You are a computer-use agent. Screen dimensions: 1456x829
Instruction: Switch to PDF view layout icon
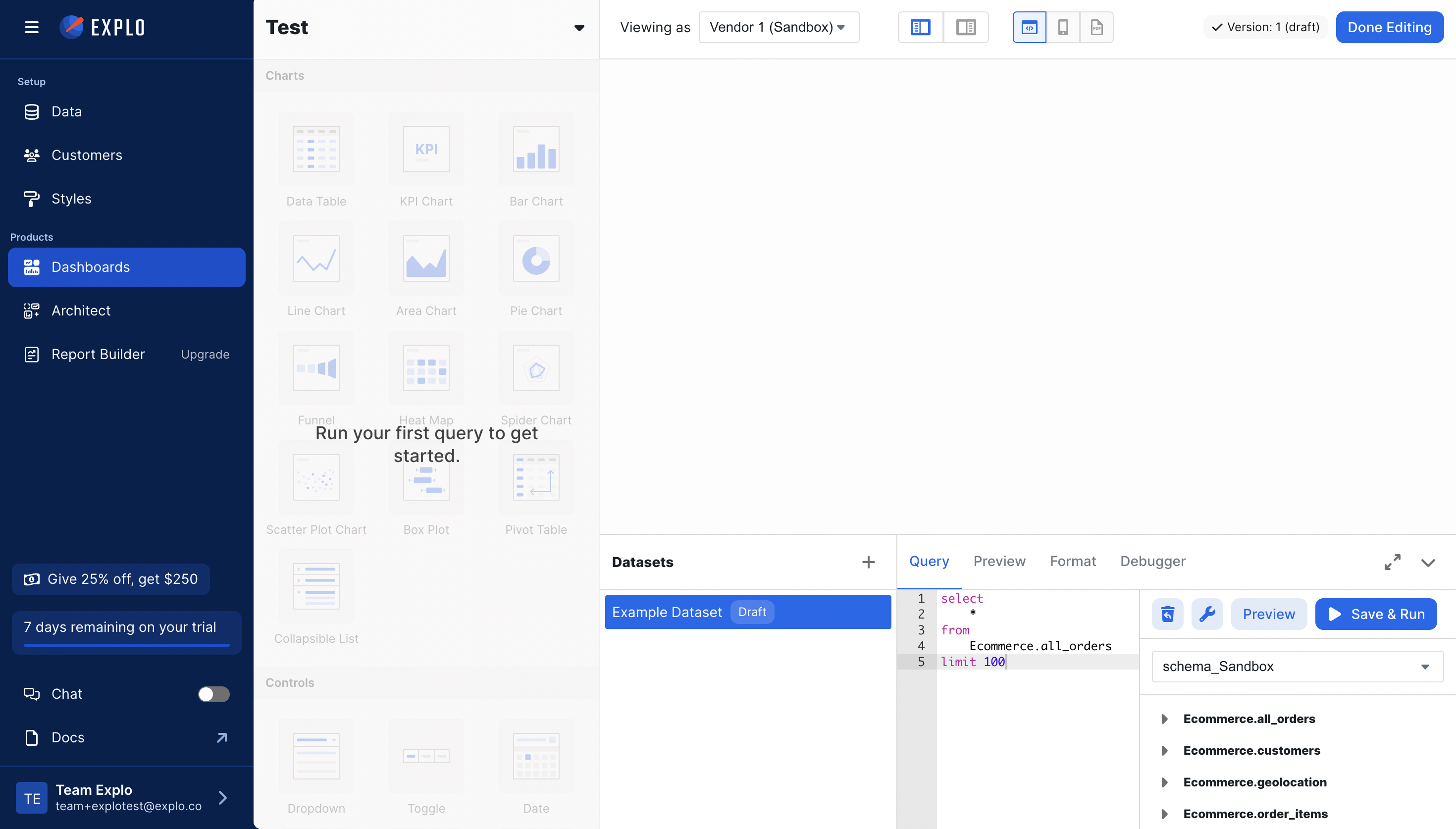(x=1096, y=27)
